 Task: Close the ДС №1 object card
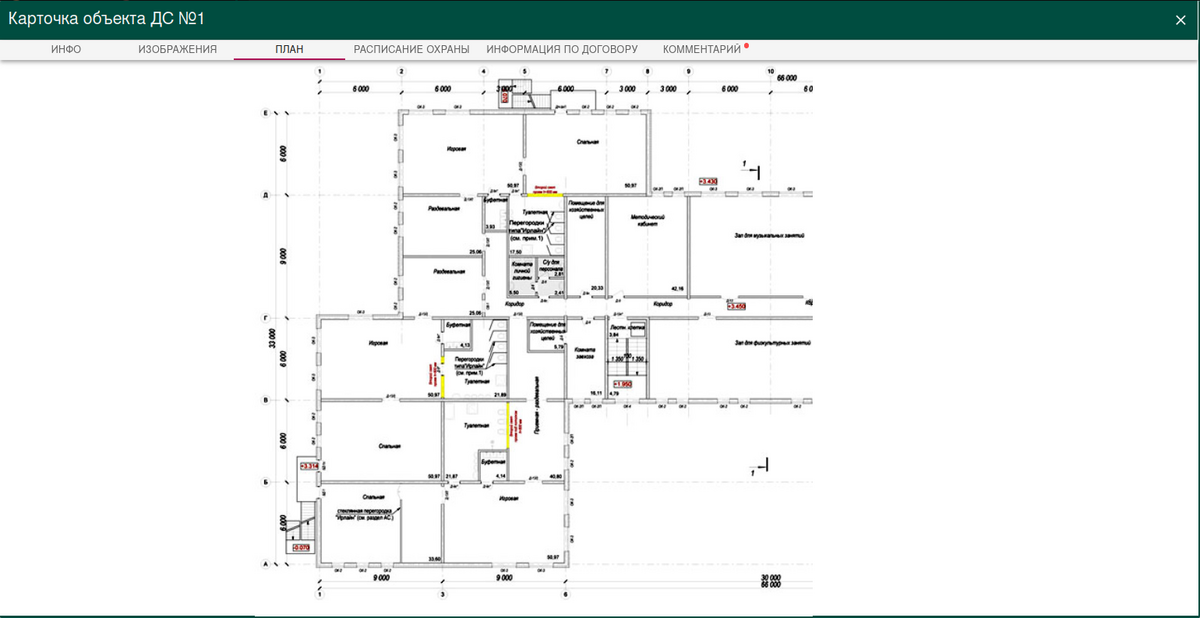point(1180,20)
